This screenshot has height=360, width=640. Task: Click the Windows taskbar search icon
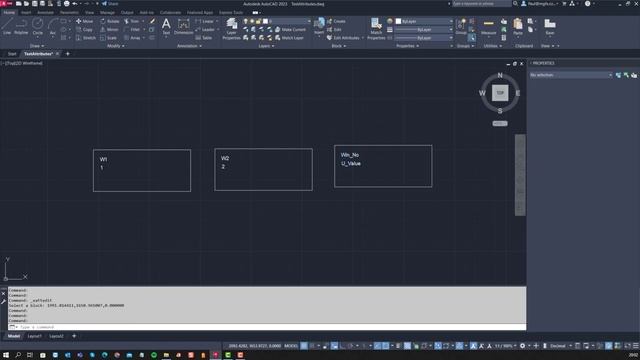(x=18, y=355)
